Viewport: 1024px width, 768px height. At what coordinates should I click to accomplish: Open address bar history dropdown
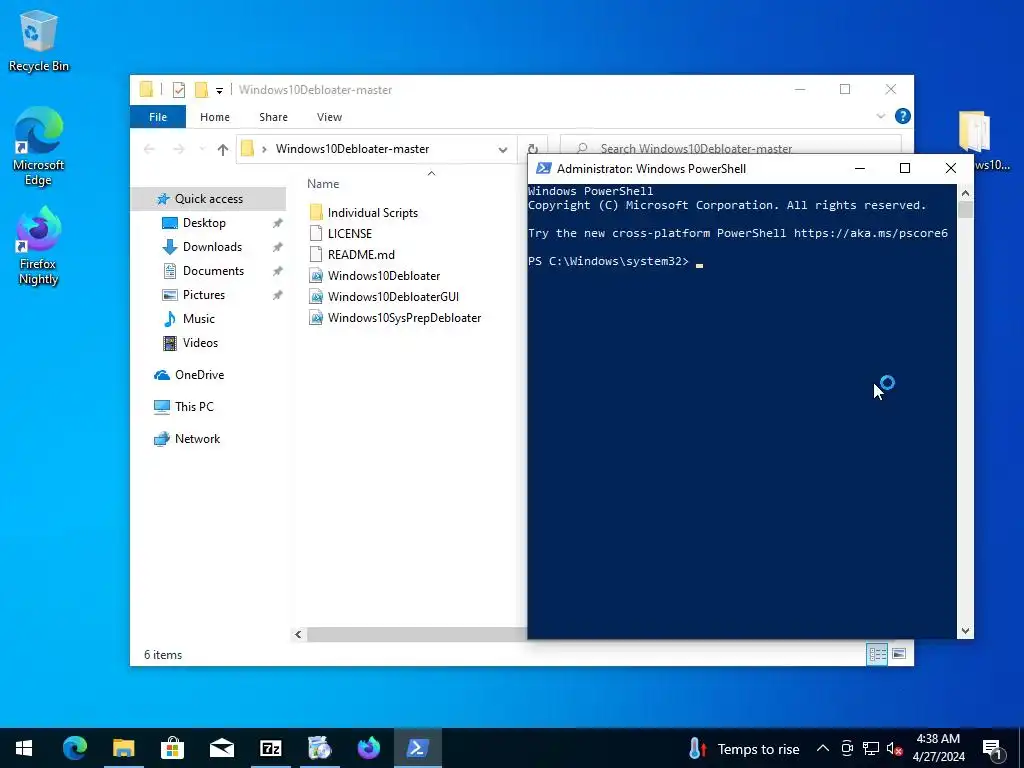click(x=502, y=150)
